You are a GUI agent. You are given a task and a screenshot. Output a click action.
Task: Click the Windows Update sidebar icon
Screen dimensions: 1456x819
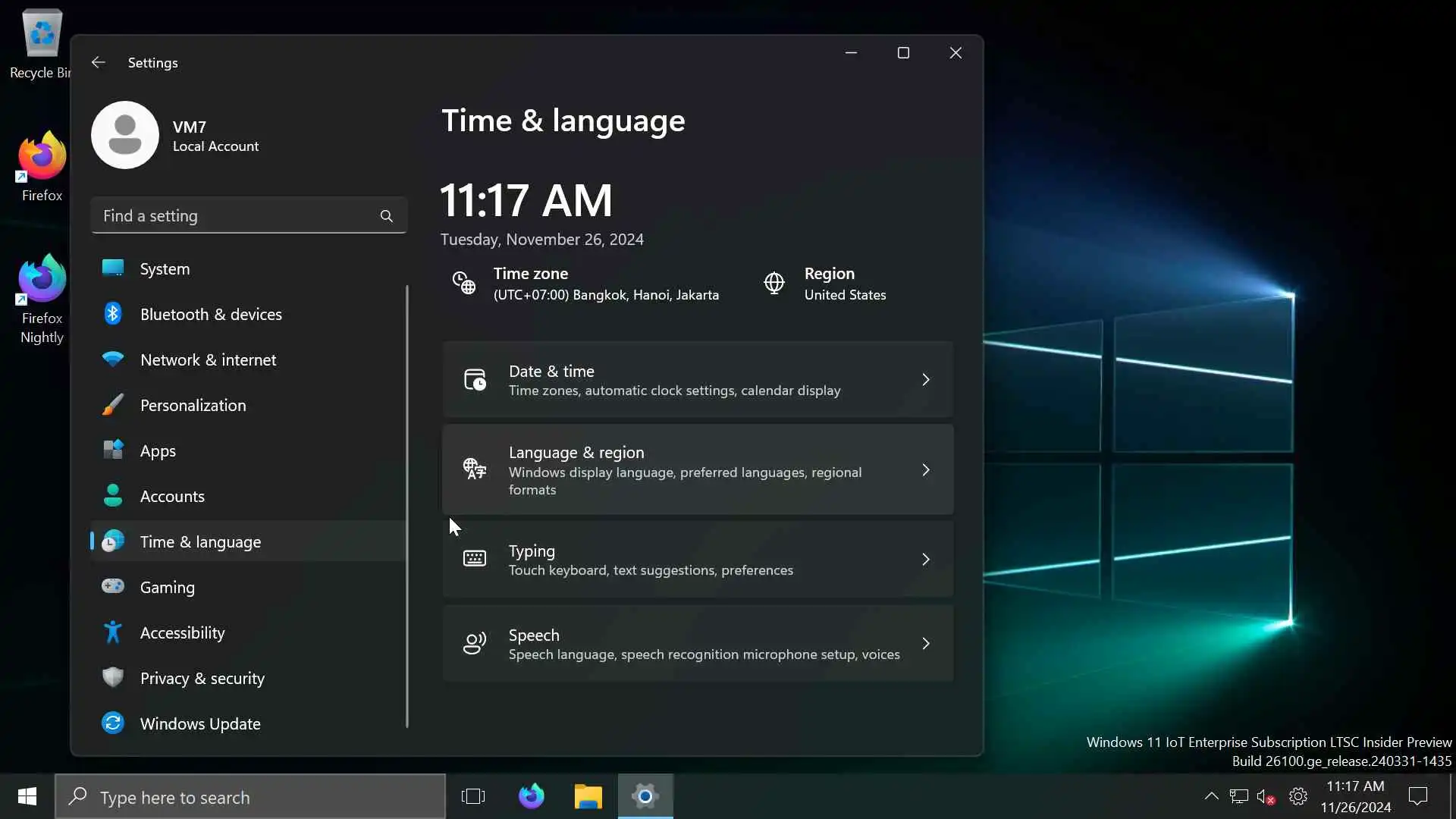click(x=113, y=723)
